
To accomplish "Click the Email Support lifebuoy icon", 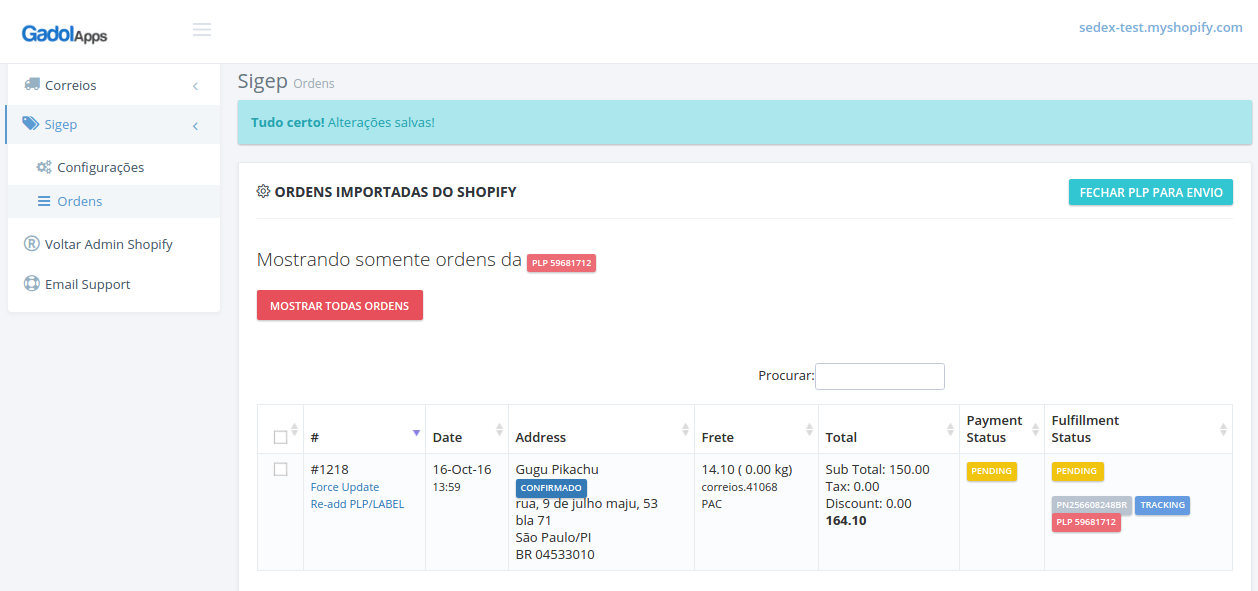I will 32,284.
